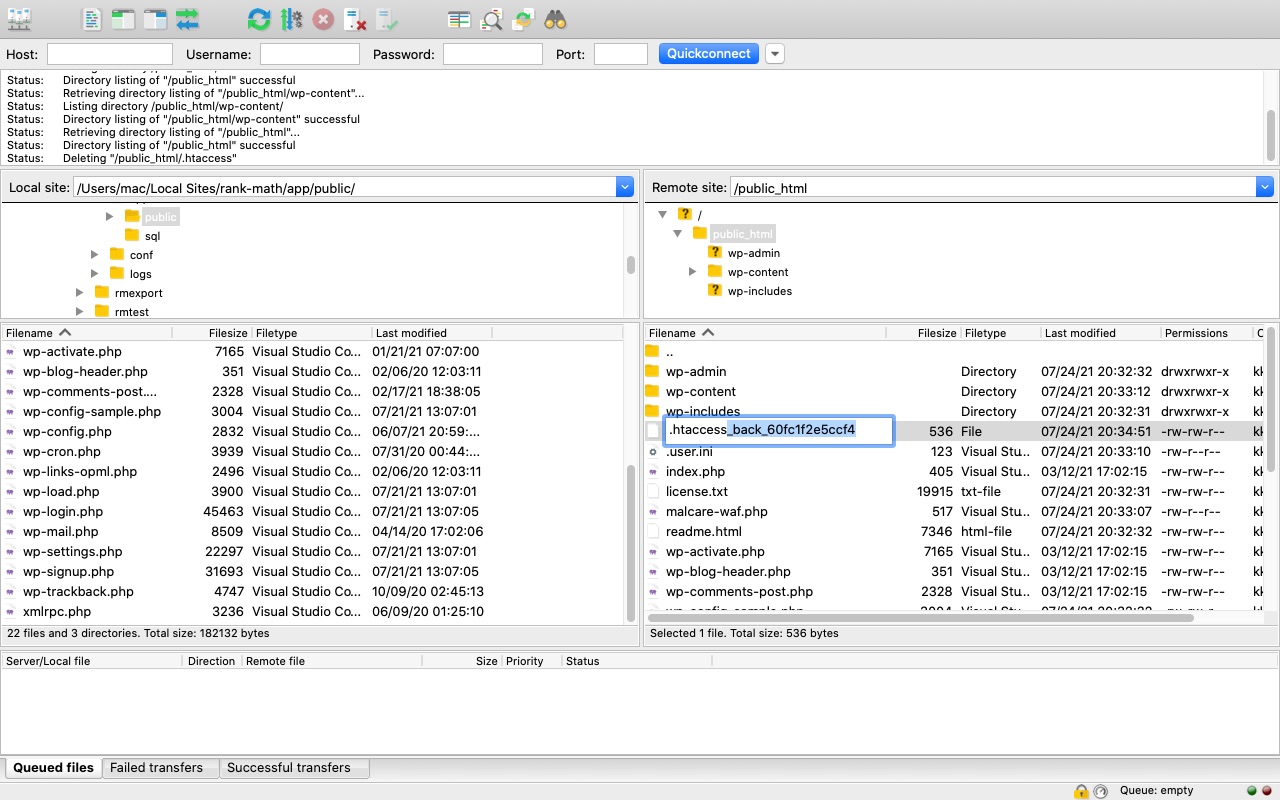The image size is (1280, 800).
Task: Sort local files by Filename column header
Action: [x=87, y=333]
